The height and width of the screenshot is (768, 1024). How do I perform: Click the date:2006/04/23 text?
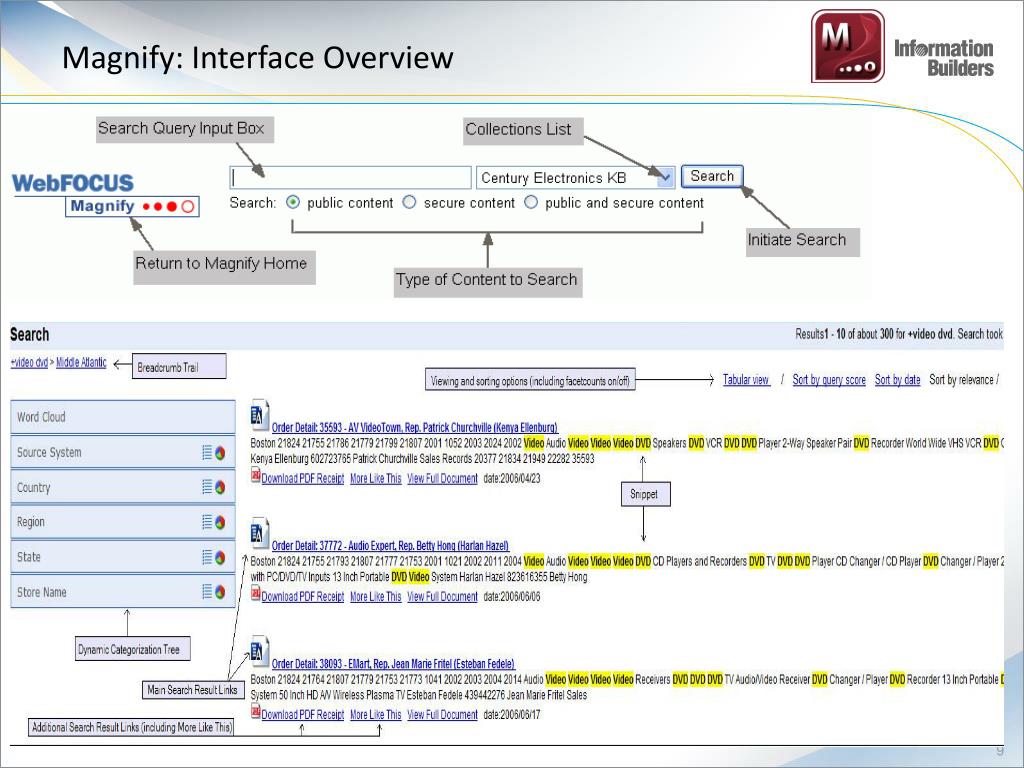coord(512,479)
